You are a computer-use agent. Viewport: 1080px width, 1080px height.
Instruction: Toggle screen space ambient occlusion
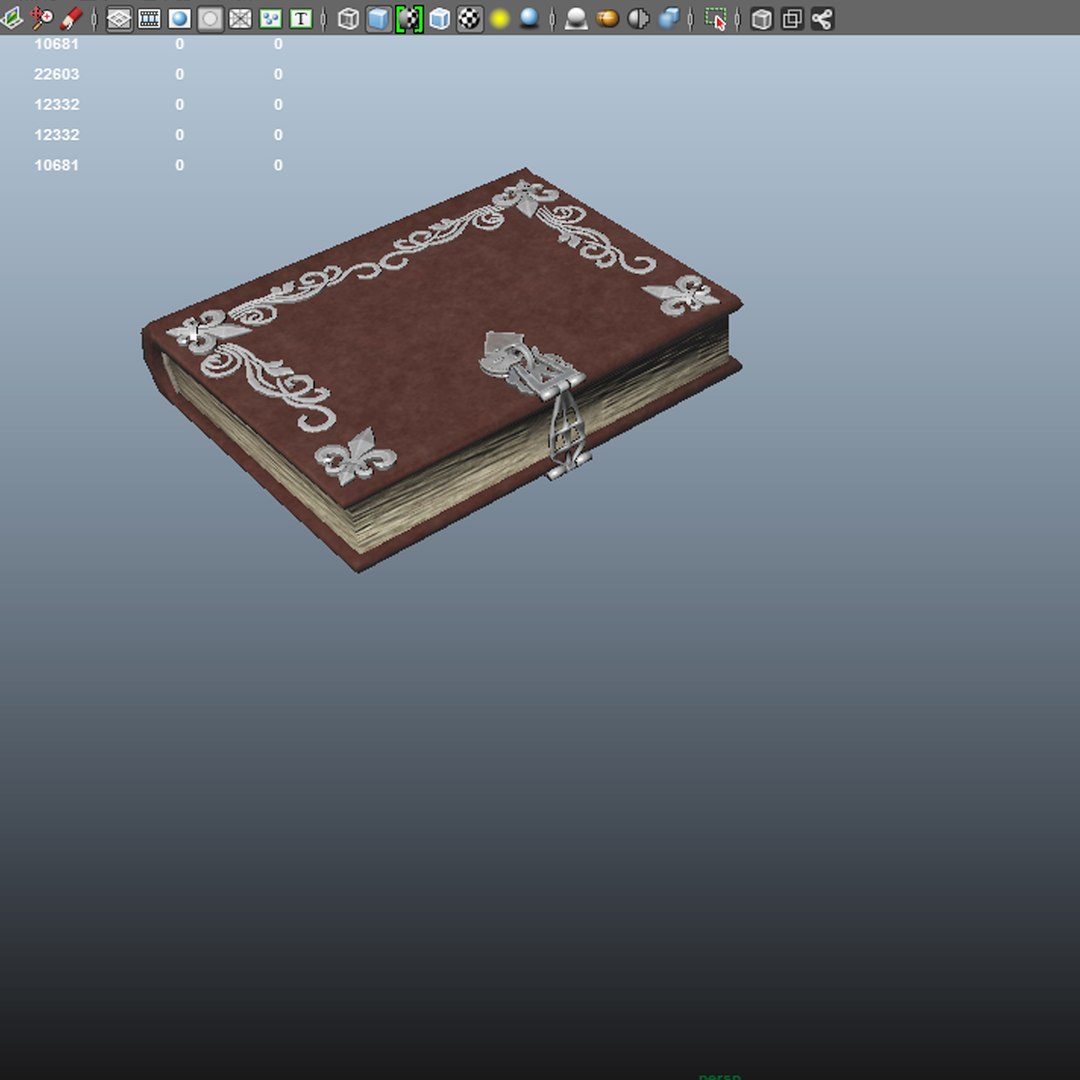coord(577,19)
